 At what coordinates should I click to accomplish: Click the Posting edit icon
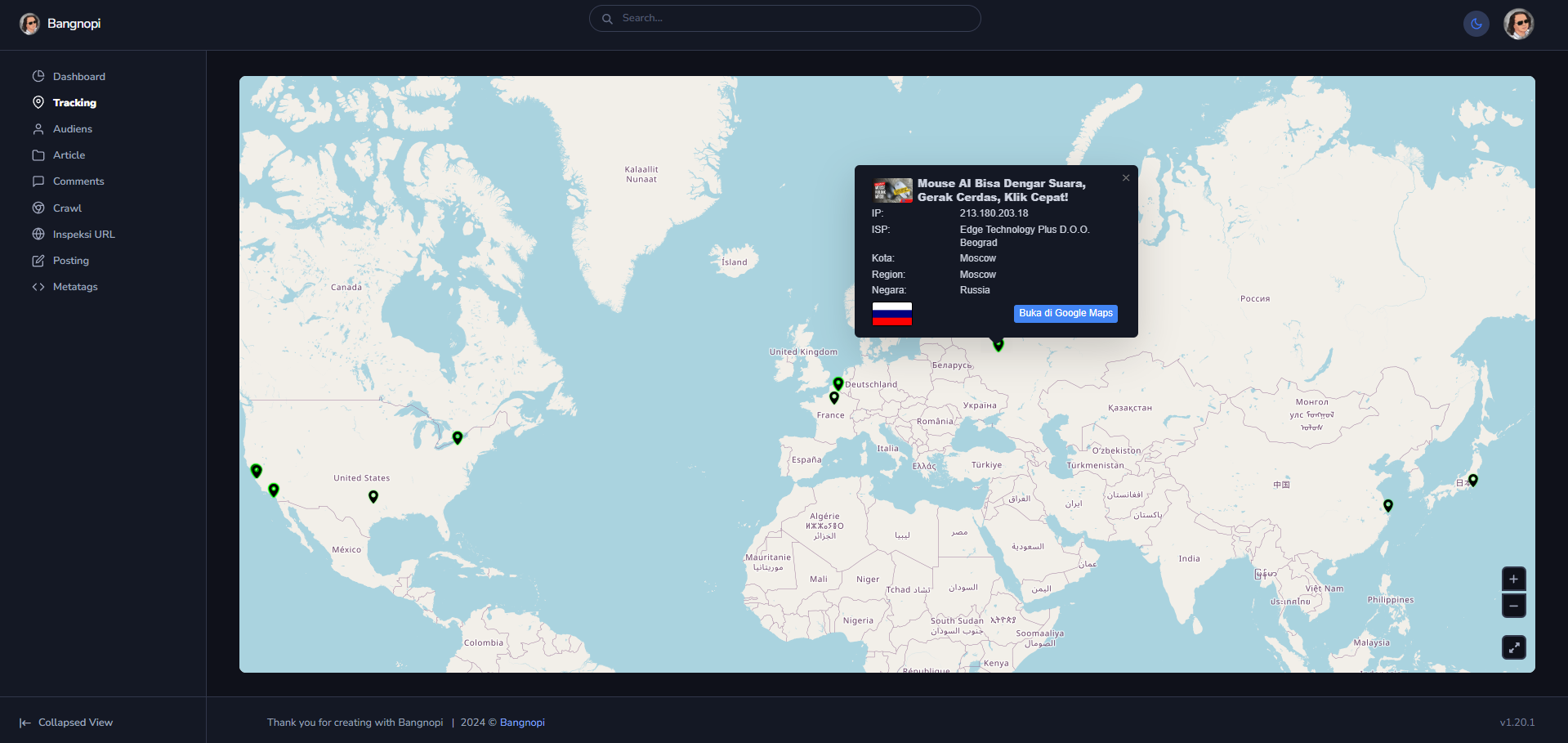pyautogui.click(x=38, y=261)
